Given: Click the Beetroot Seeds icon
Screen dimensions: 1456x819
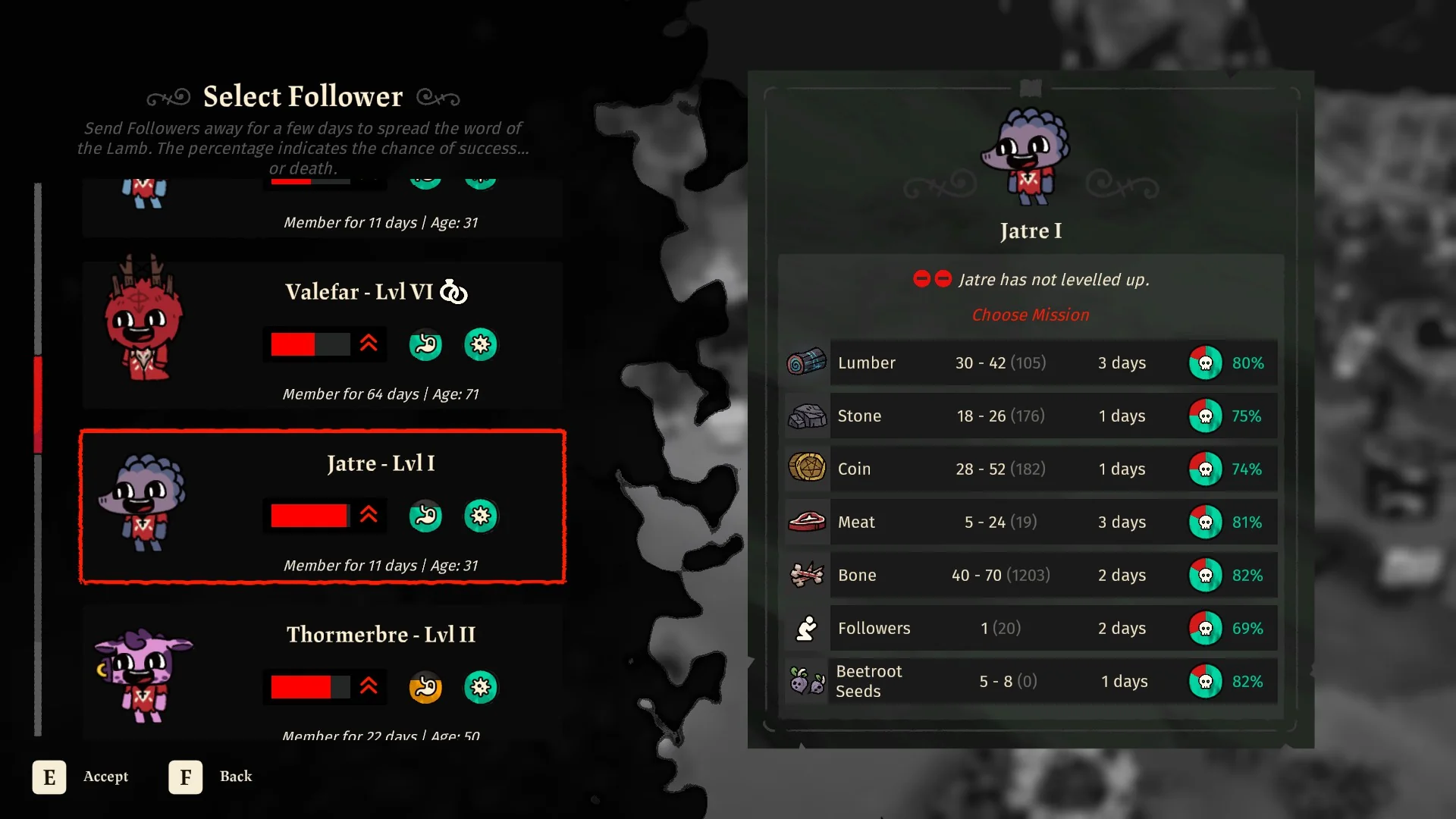Looking at the screenshot, I should click(x=806, y=681).
